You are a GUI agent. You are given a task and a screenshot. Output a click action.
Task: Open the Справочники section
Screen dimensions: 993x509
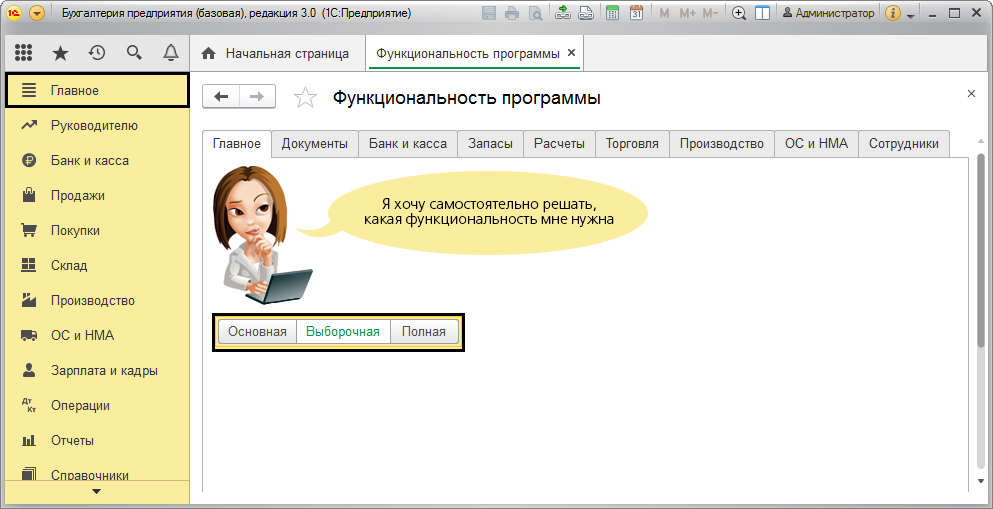pos(97,474)
